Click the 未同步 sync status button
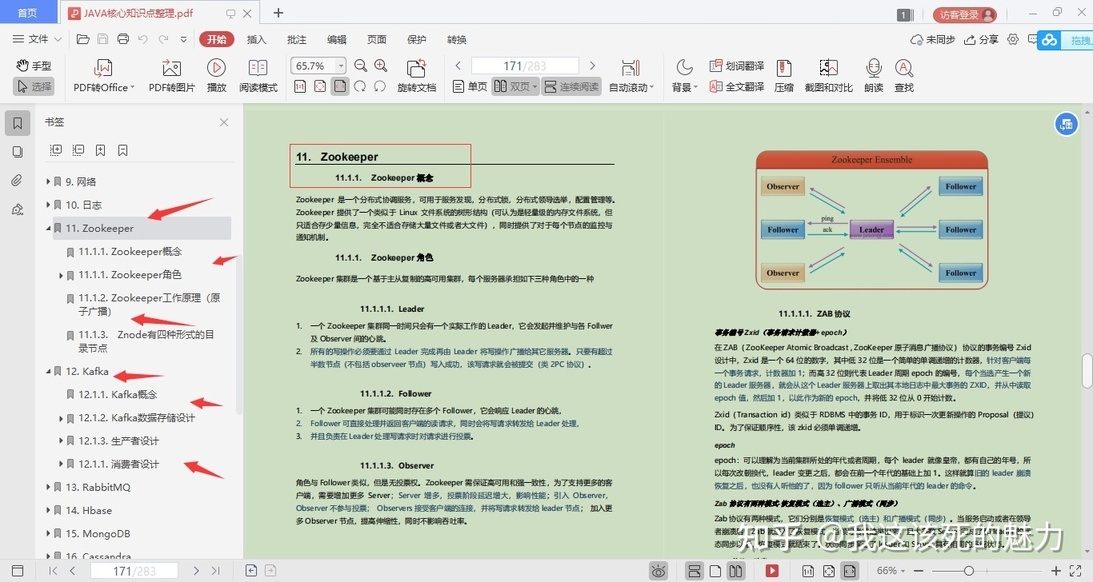1093x582 pixels. click(933, 39)
